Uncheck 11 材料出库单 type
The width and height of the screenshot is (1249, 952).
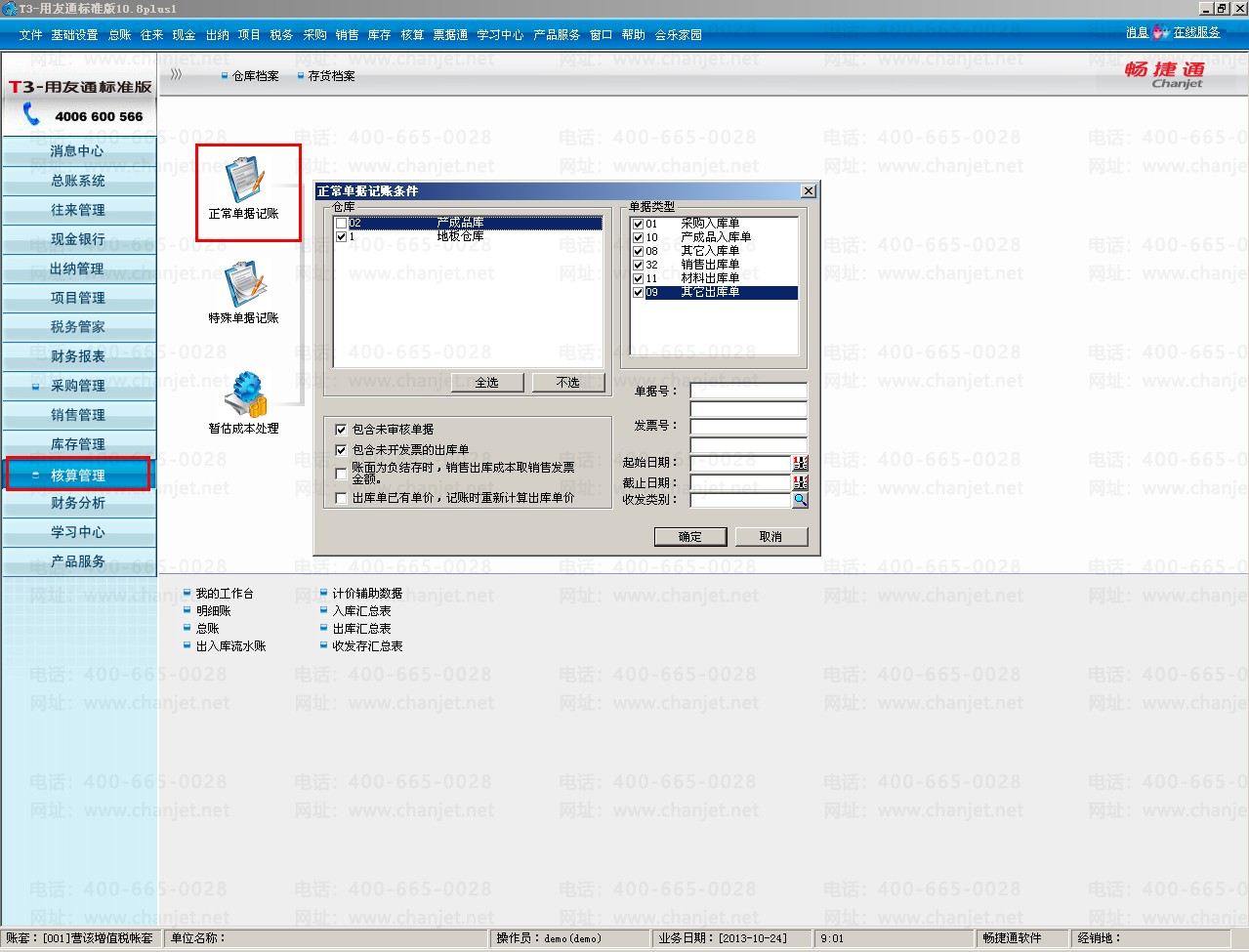click(x=638, y=278)
